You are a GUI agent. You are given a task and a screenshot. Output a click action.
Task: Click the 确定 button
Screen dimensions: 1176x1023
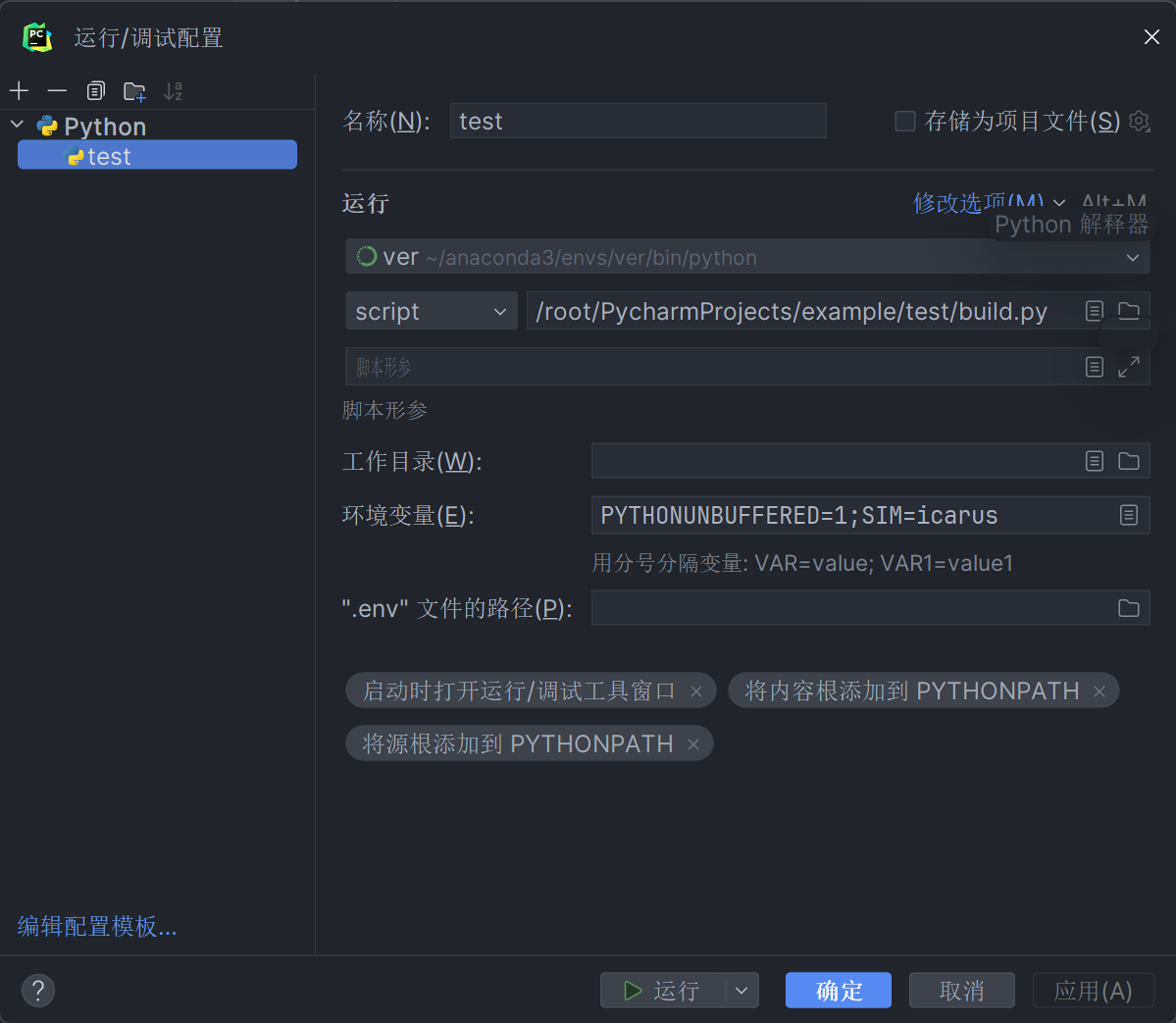tap(838, 990)
